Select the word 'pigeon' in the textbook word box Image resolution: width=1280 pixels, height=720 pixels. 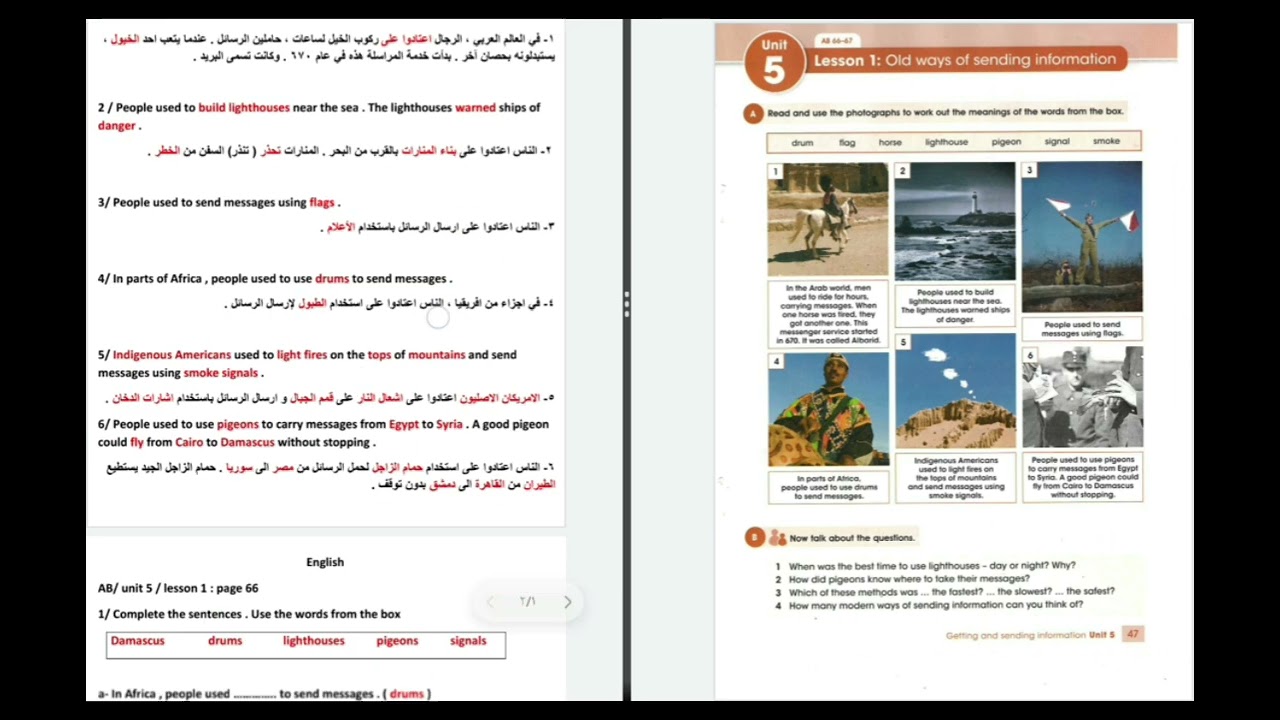(1006, 142)
